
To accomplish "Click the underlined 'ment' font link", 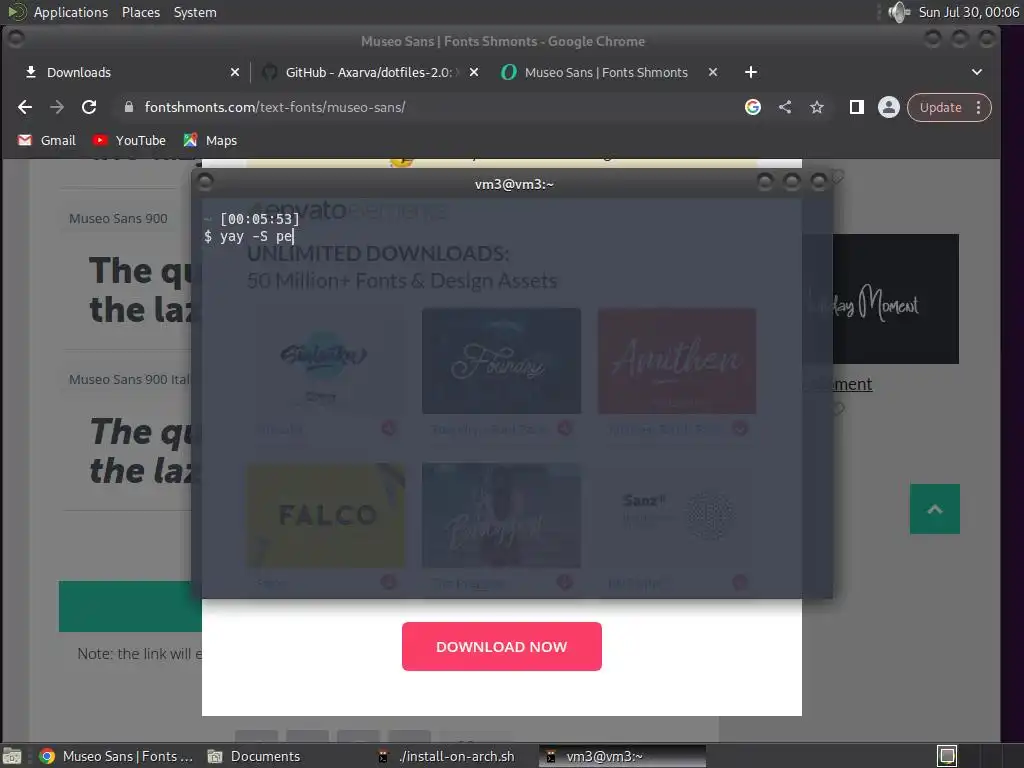I will (x=852, y=385).
